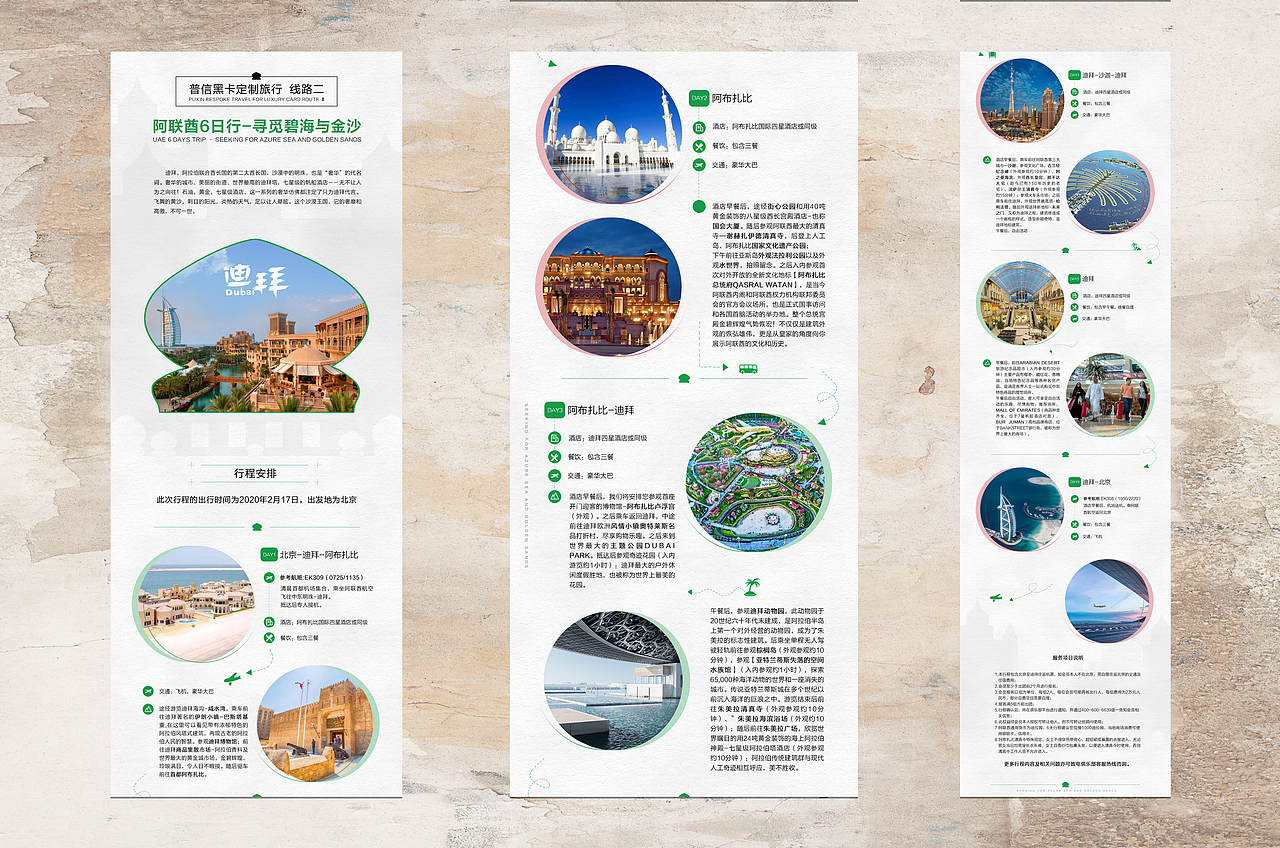Click the DAY5 badge beside 迪拜

pos(1074,279)
